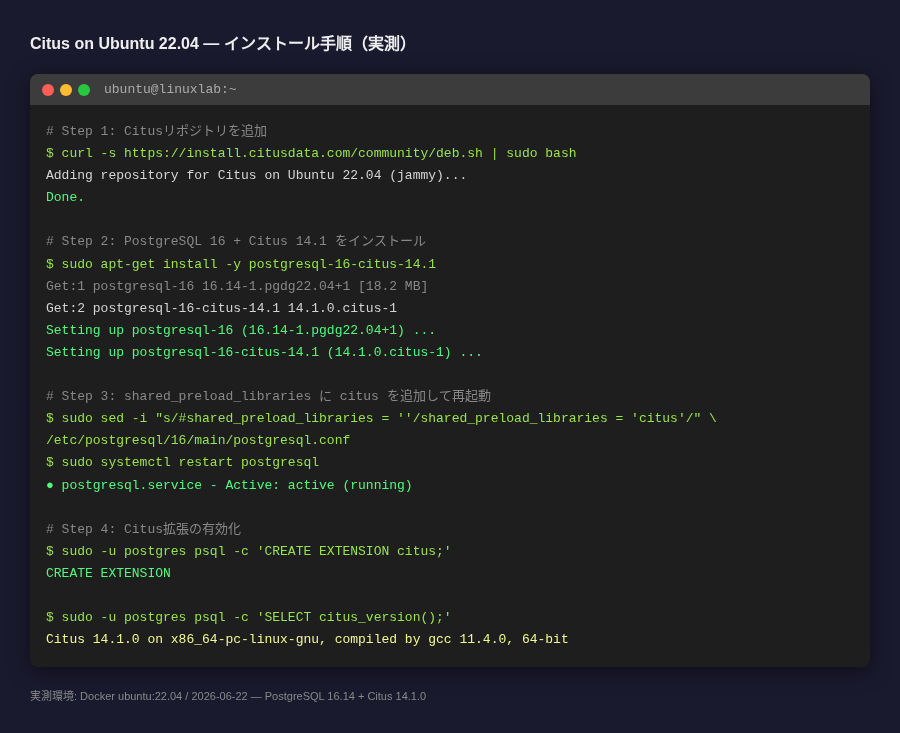This screenshot has width=900, height=733.
Task: Click the CREATE EXTENSION citus psql command
Action: 249,551
